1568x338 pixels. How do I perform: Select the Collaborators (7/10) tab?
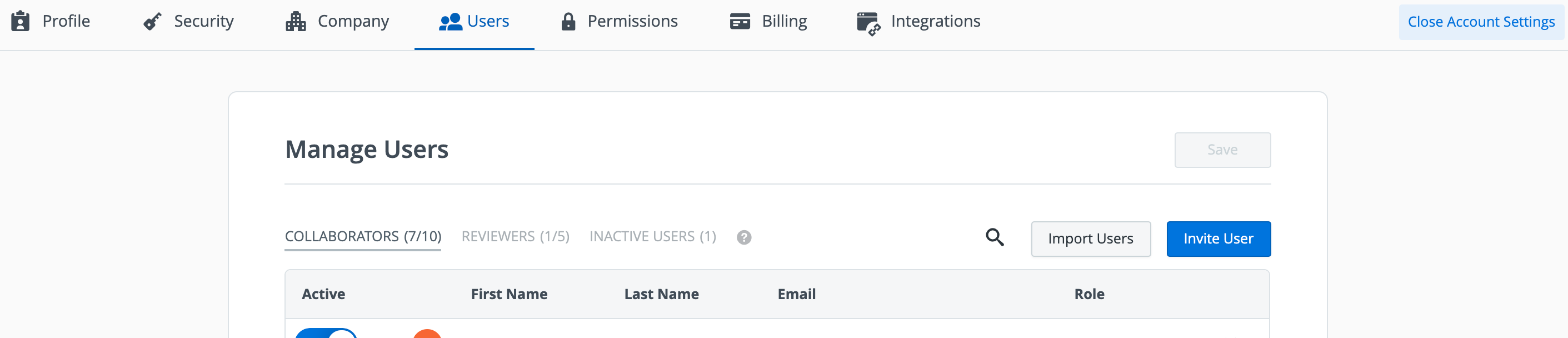[x=363, y=236]
